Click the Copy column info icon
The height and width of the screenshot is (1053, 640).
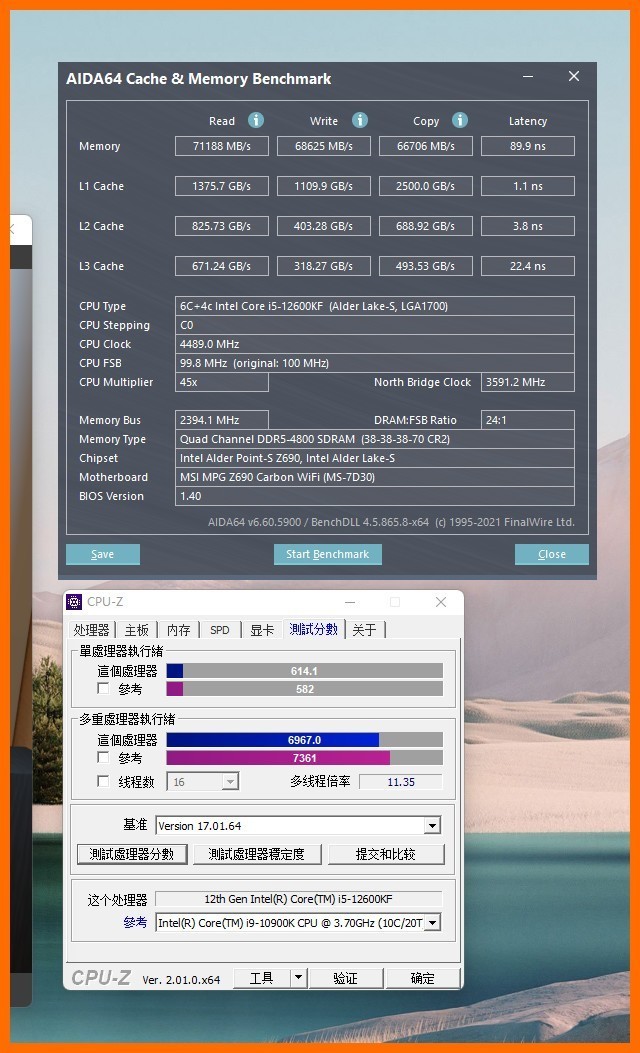tap(459, 120)
